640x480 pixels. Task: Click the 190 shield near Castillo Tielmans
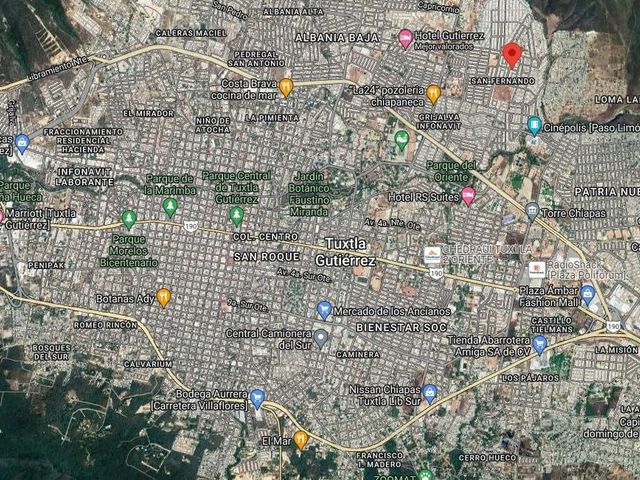[x=613, y=326]
